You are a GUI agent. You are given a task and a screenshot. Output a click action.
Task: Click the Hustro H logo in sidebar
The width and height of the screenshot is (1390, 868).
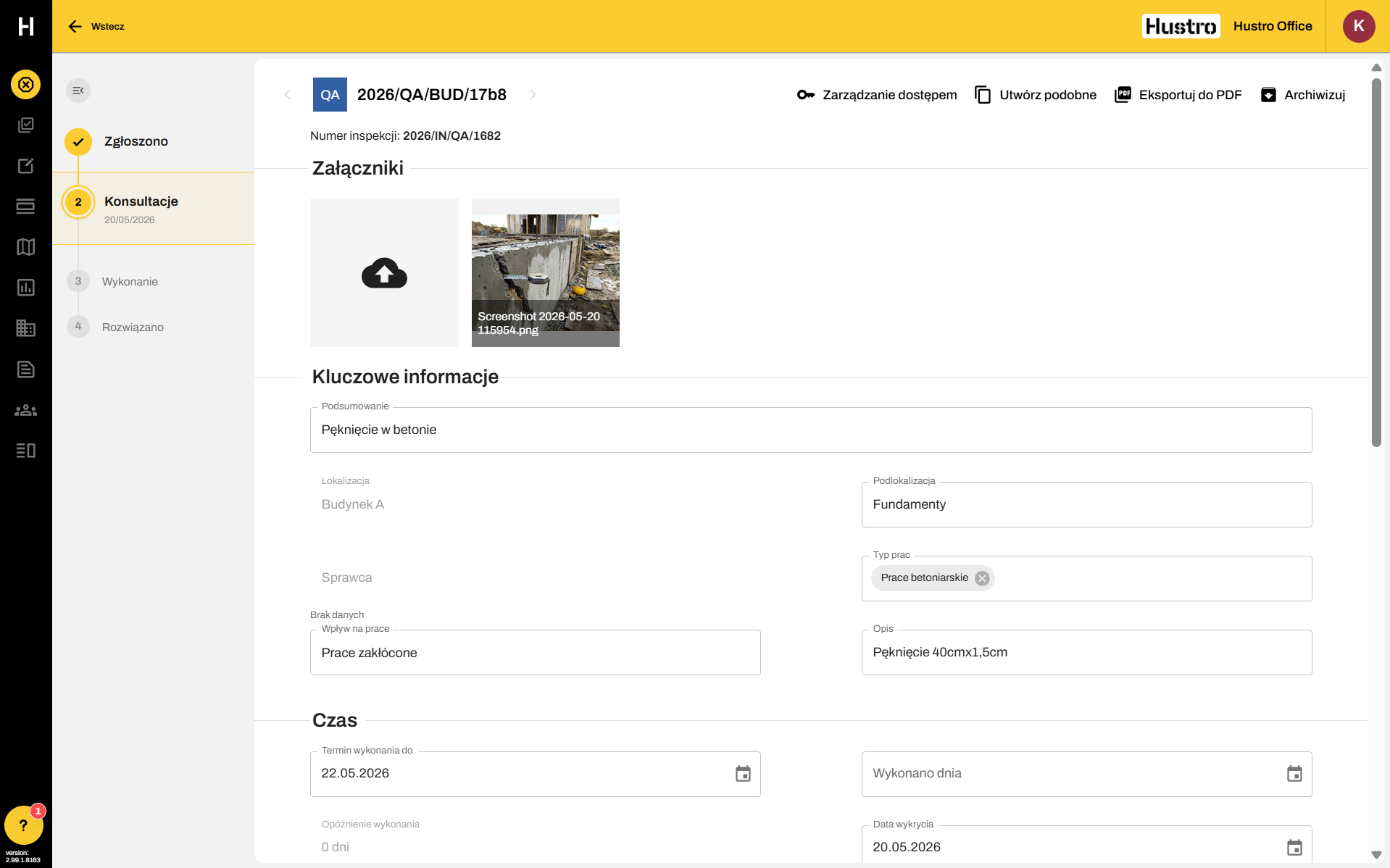pos(26,26)
